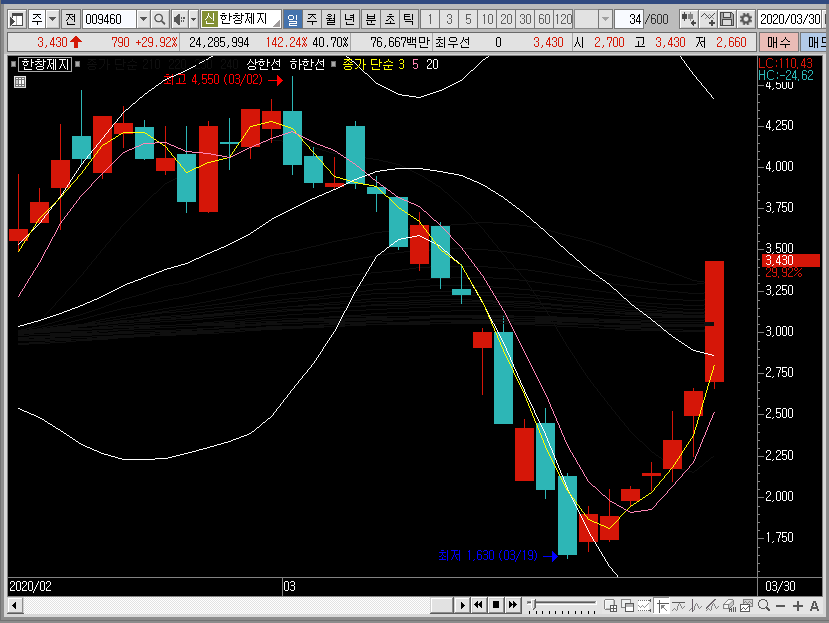
Task: Switch to 분 minute chart period
Action: [371, 20]
